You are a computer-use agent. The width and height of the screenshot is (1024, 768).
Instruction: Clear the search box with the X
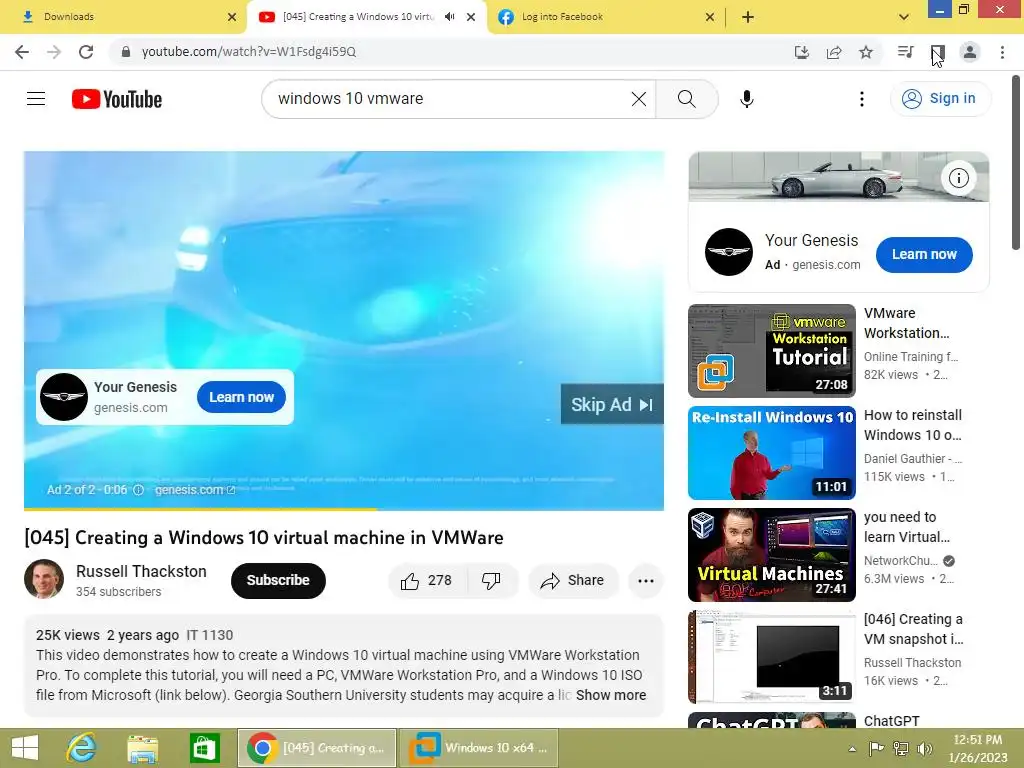639,99
